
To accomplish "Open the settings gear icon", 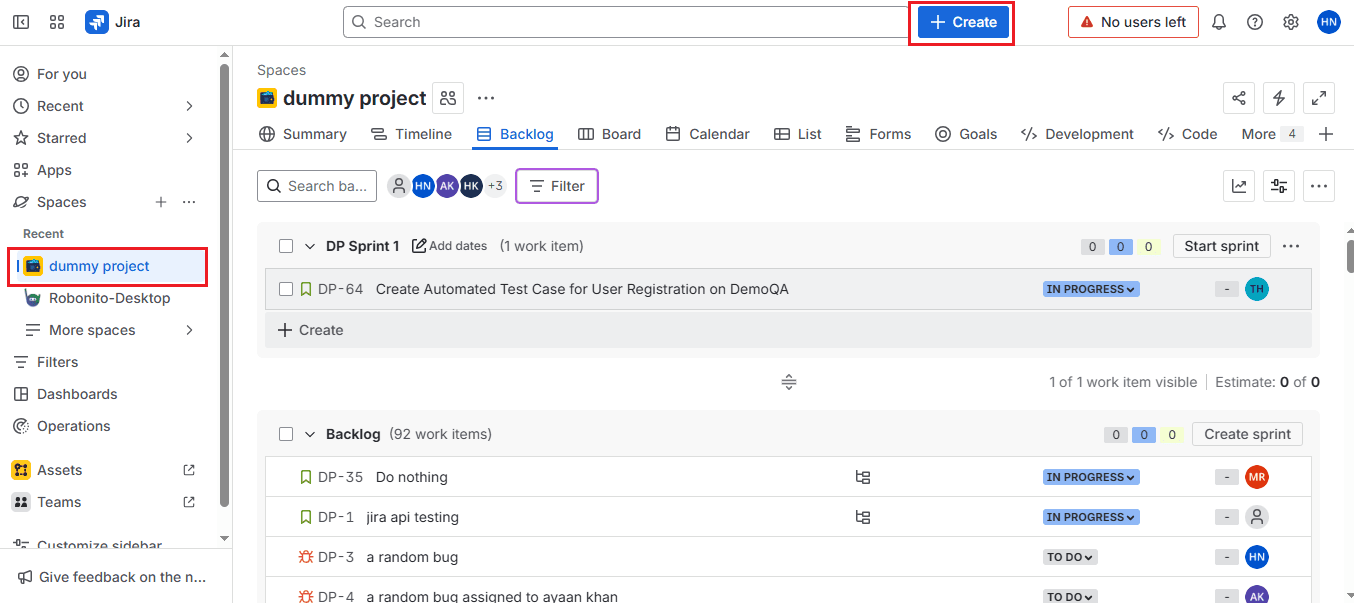I will pyautogui.click(x=1291, y=22).
